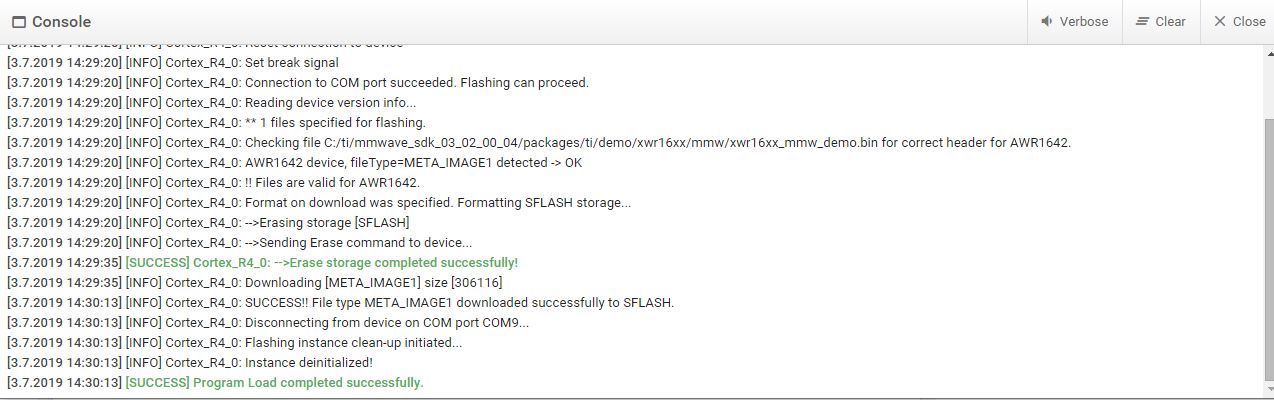Click the Console window icon in header
This screenshot has width=1274, height=400.
tap(19, 22)
